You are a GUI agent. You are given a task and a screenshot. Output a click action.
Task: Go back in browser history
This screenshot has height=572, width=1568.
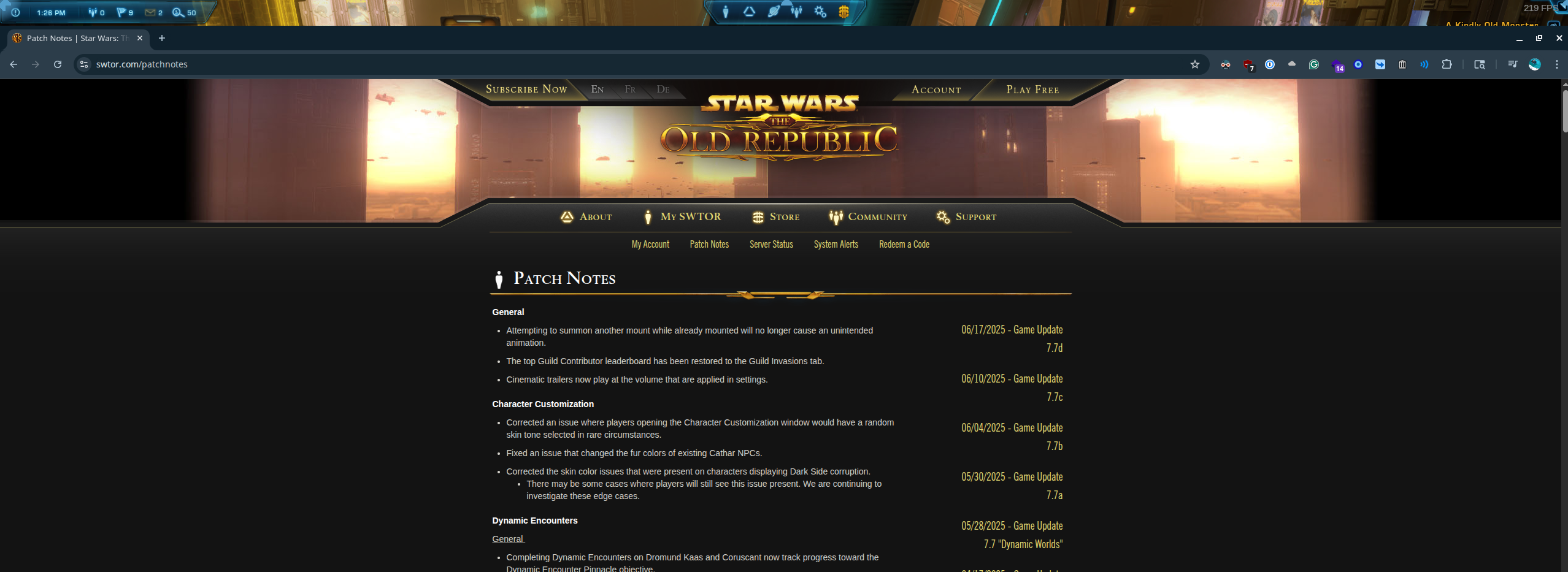tap(13, 64)
